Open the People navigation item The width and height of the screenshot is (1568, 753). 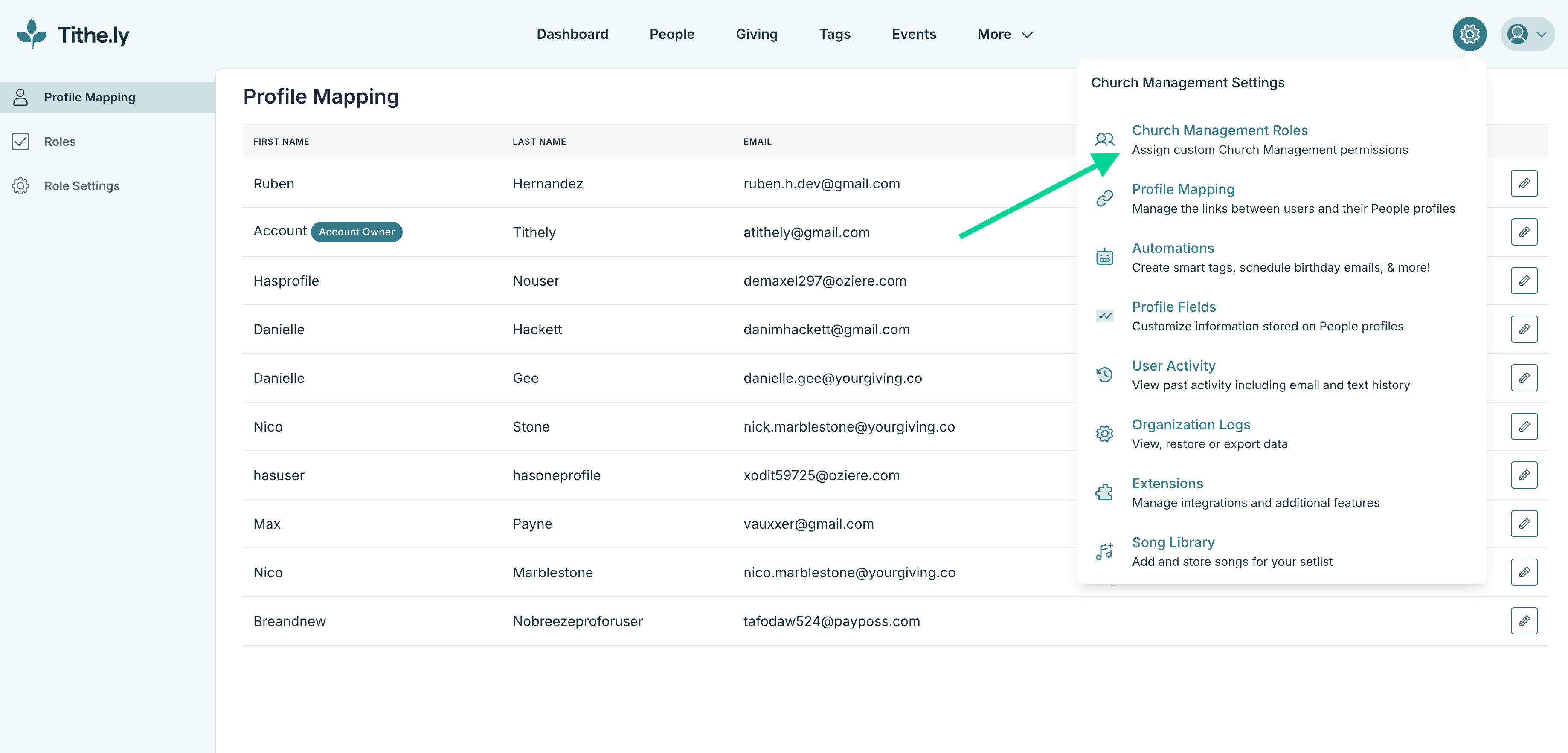(x=671, y=34)
